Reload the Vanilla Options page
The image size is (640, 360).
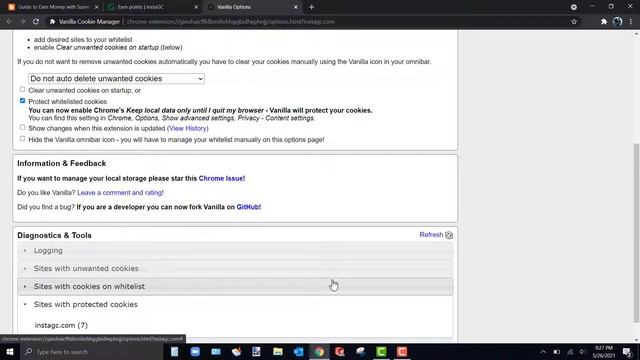click(36, 22)
